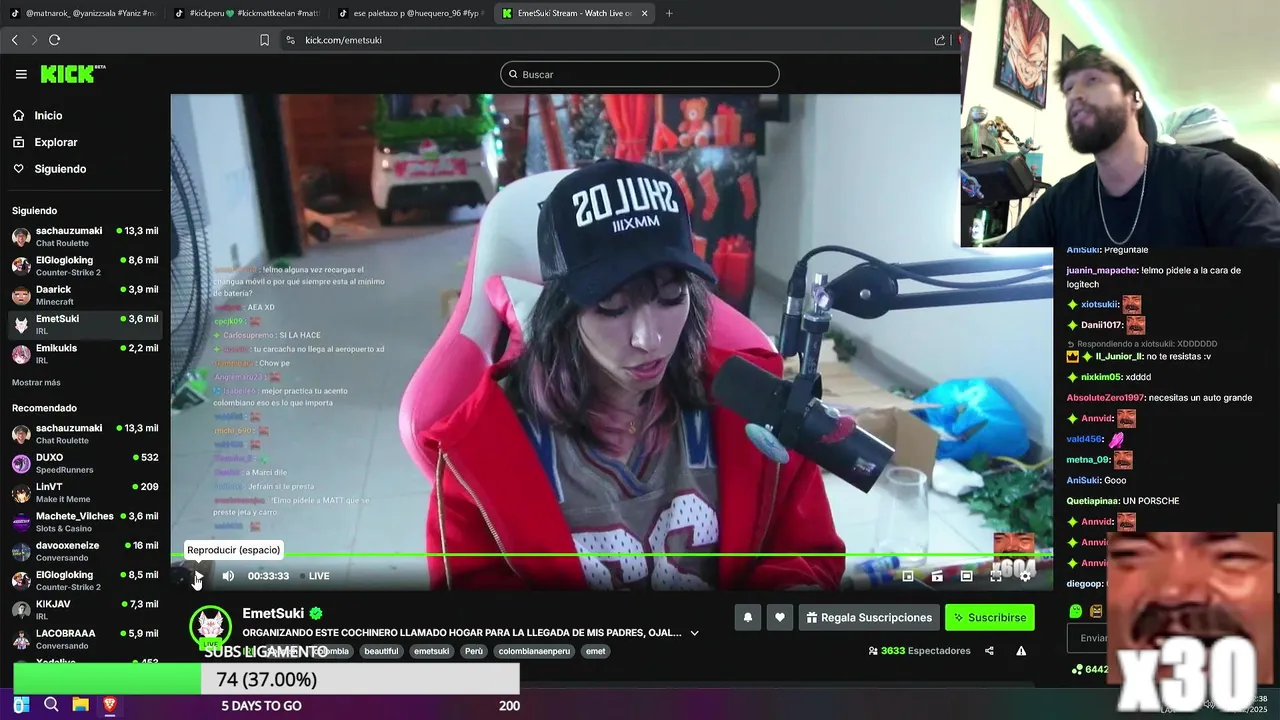The width and height of the screenshot is (1280, 720).
Task: Open Machete_Vilches Slots & Casino channel
Action: point(85,522)
